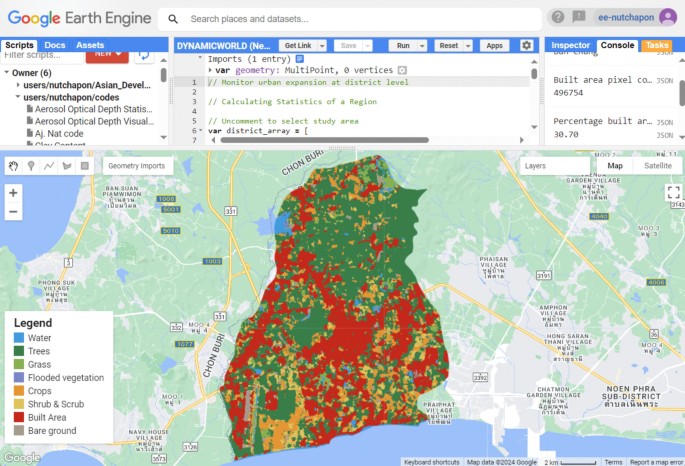
Task: Pick the draw polygon shape tool
Action: (x=66, y=166)
